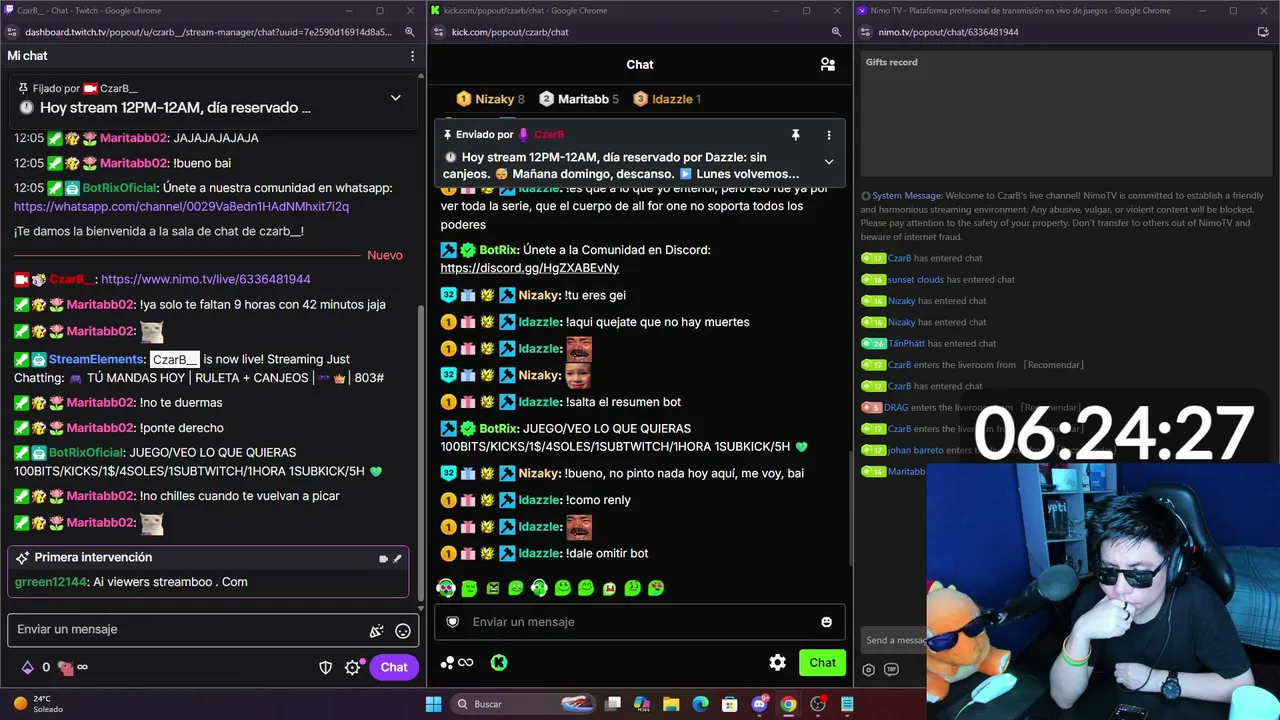This screenshot has width=1280, height=720.
Task: Open Kick chat user list icon
Action: click(828, 65)
